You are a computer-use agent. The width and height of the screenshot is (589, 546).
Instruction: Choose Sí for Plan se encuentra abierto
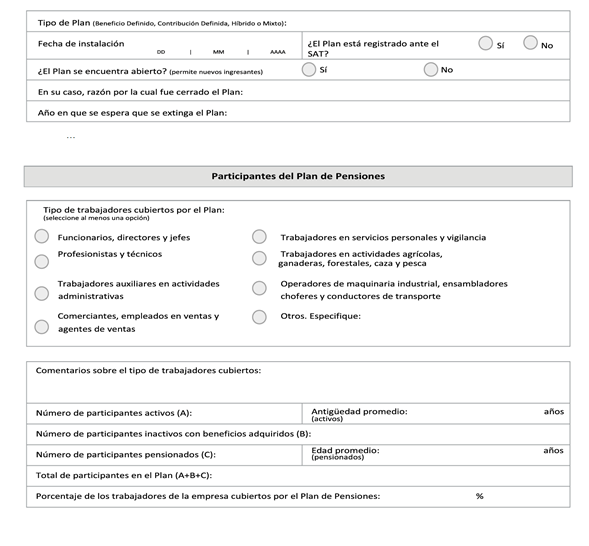coord(308,69)
